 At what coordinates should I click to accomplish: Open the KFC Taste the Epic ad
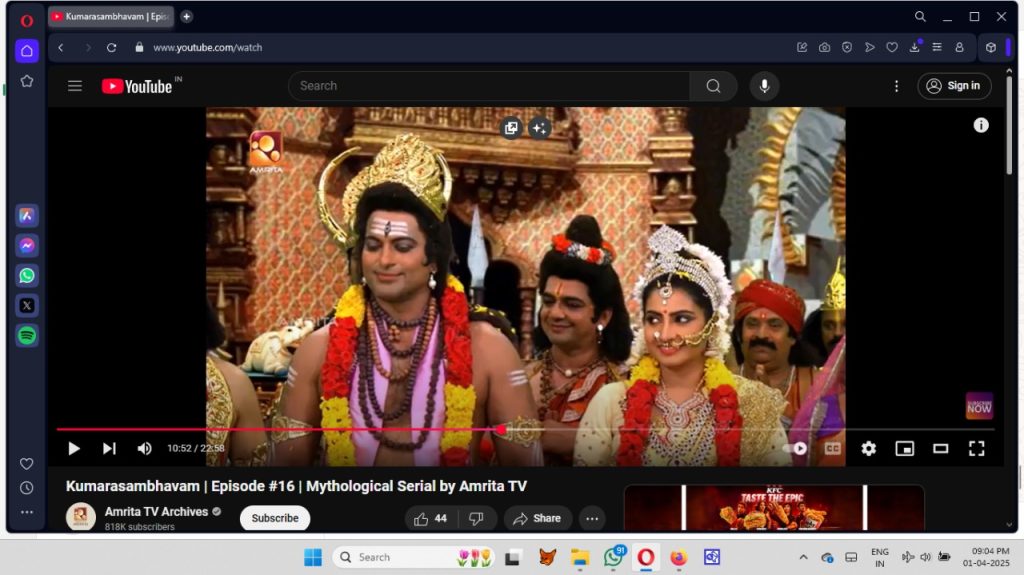tap(774, 508)
